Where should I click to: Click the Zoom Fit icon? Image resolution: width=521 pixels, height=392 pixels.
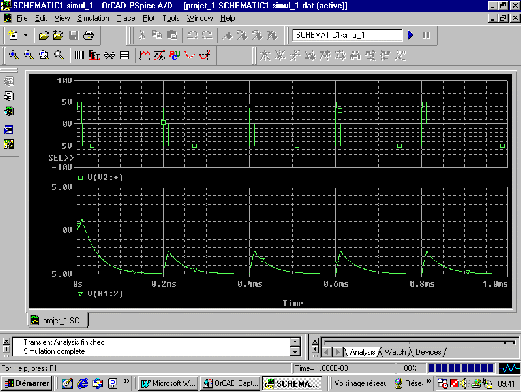pyautogui.click(x=59, y=55)
